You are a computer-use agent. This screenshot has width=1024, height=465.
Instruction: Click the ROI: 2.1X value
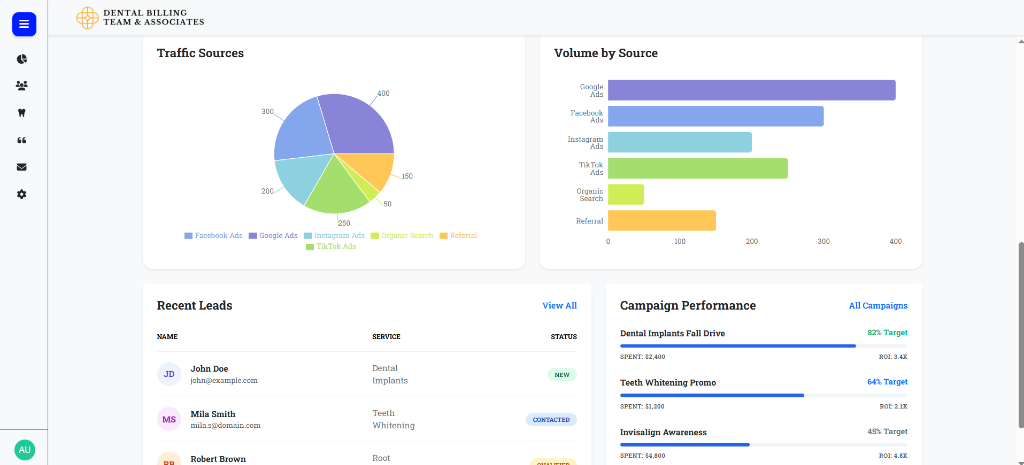coord(893,406)
